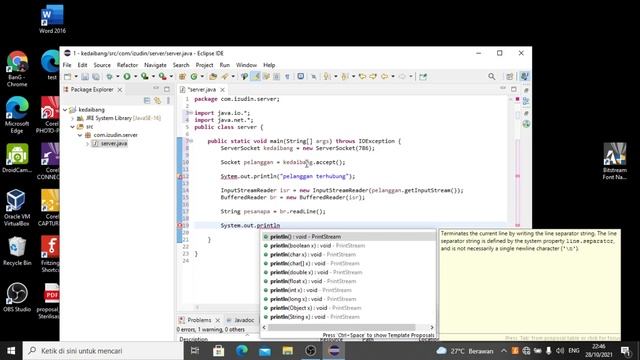Viewport: 640px width, 360px height.
Task: Collapse the com.izudin.server package node
Action: 80,135
